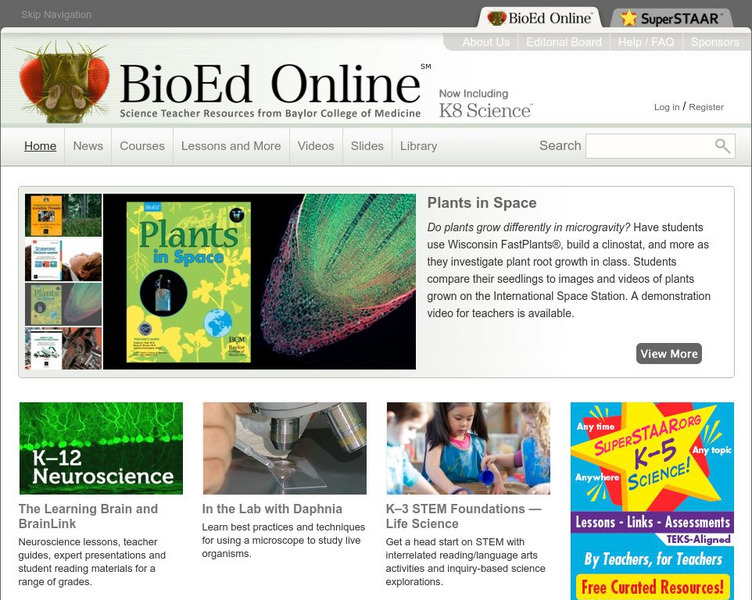The width and height of the screenshot is (752, 600).
Task: Select the Scientific Decision-making carousel thumbnail
Action: 63,259
